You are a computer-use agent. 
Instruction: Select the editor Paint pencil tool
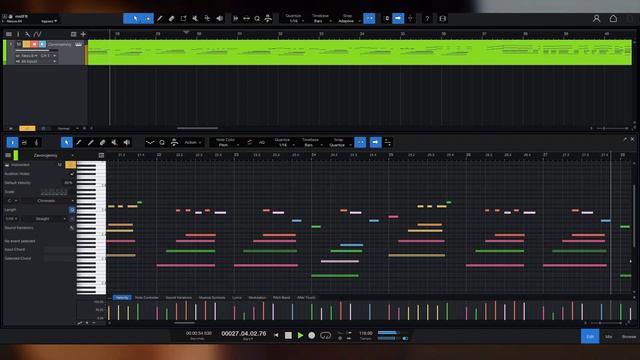click(x=79, y=142)
